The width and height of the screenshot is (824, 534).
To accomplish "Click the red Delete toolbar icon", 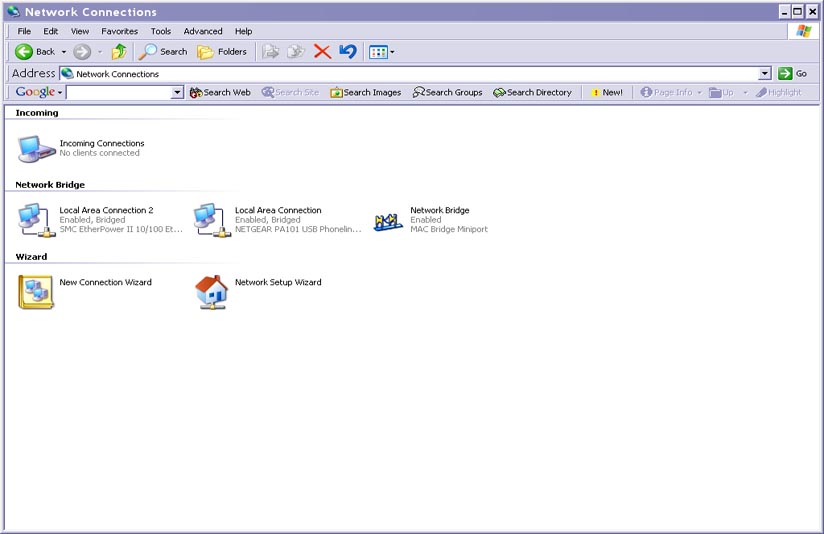I will pos(322,52).
